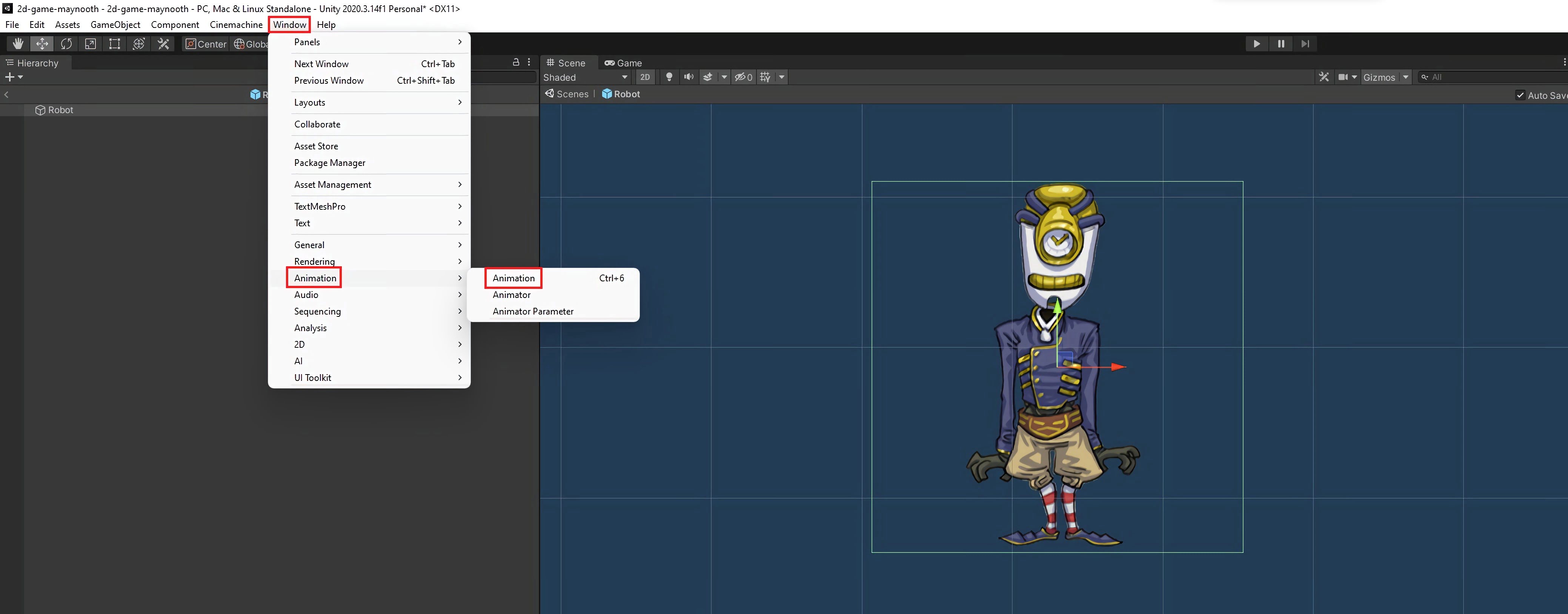Click the Animation menu item
Viewport: 1568px width, 614px height.
[513, 277]
